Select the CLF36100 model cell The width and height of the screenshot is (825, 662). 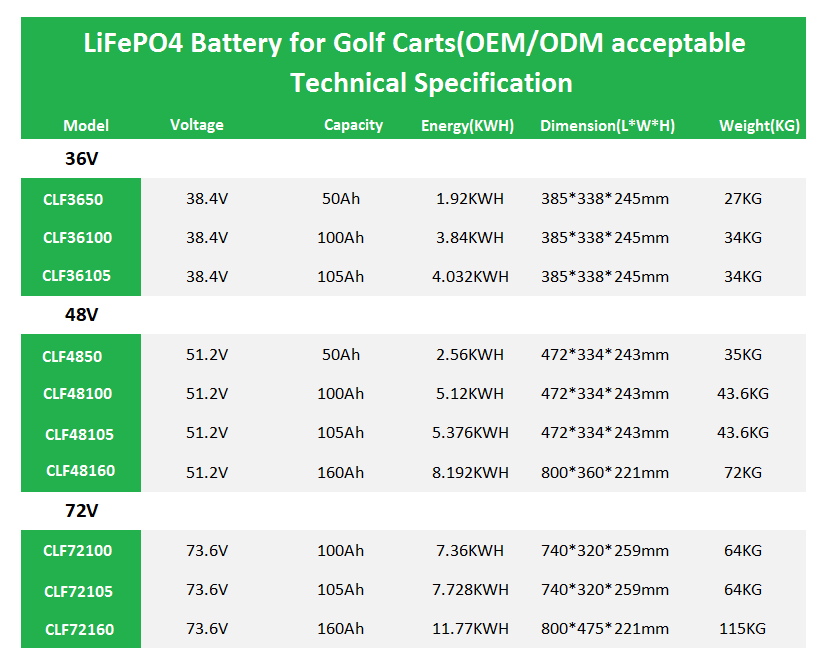tap(78, 238)
